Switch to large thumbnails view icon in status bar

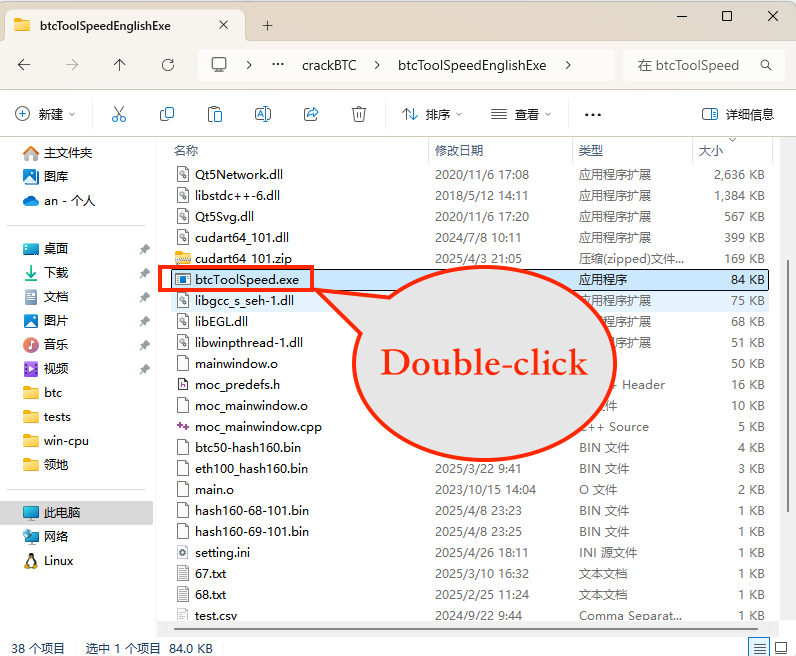click(x=781, y=648)
